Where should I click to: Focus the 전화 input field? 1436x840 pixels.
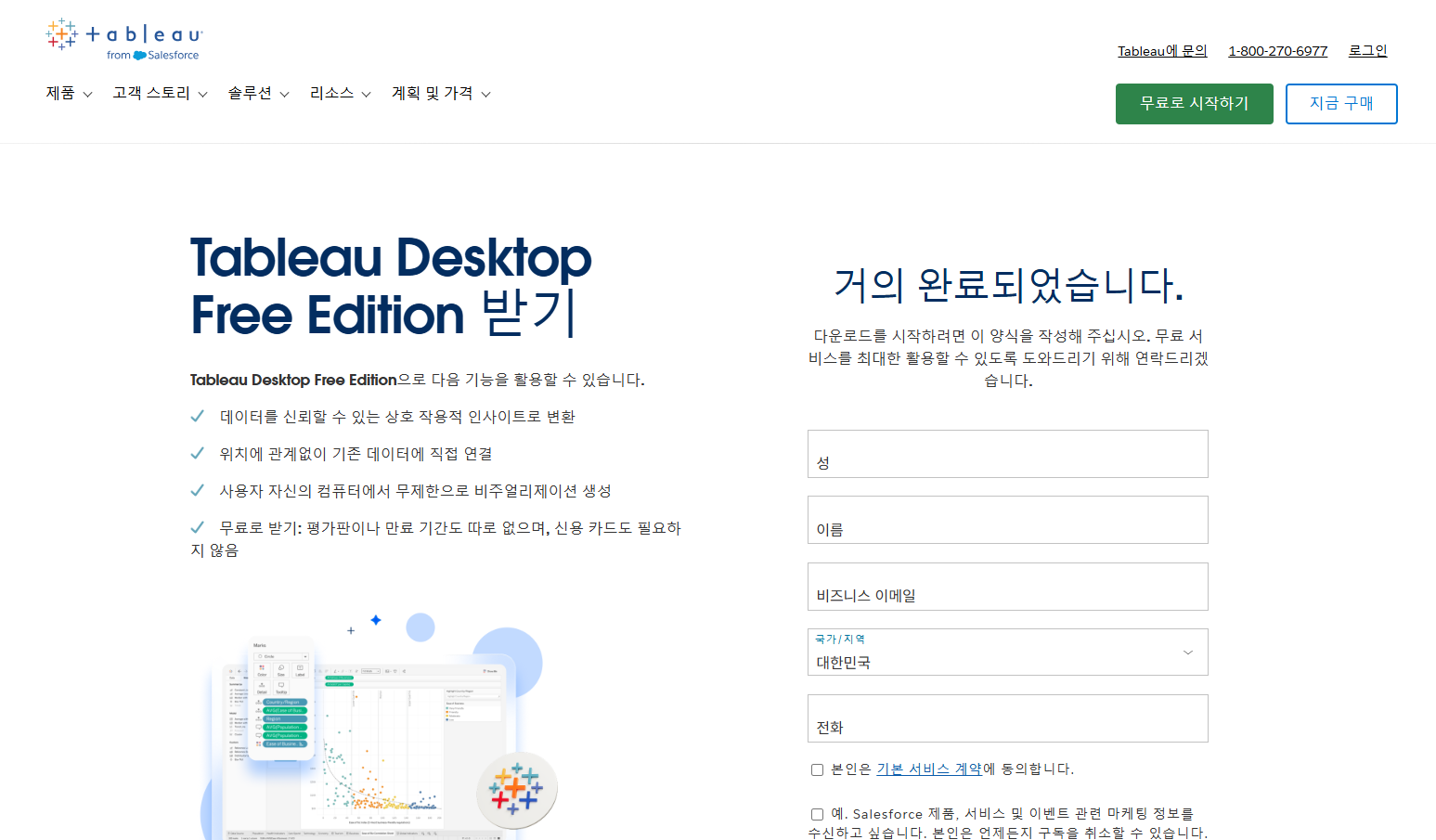point(1008,718)
